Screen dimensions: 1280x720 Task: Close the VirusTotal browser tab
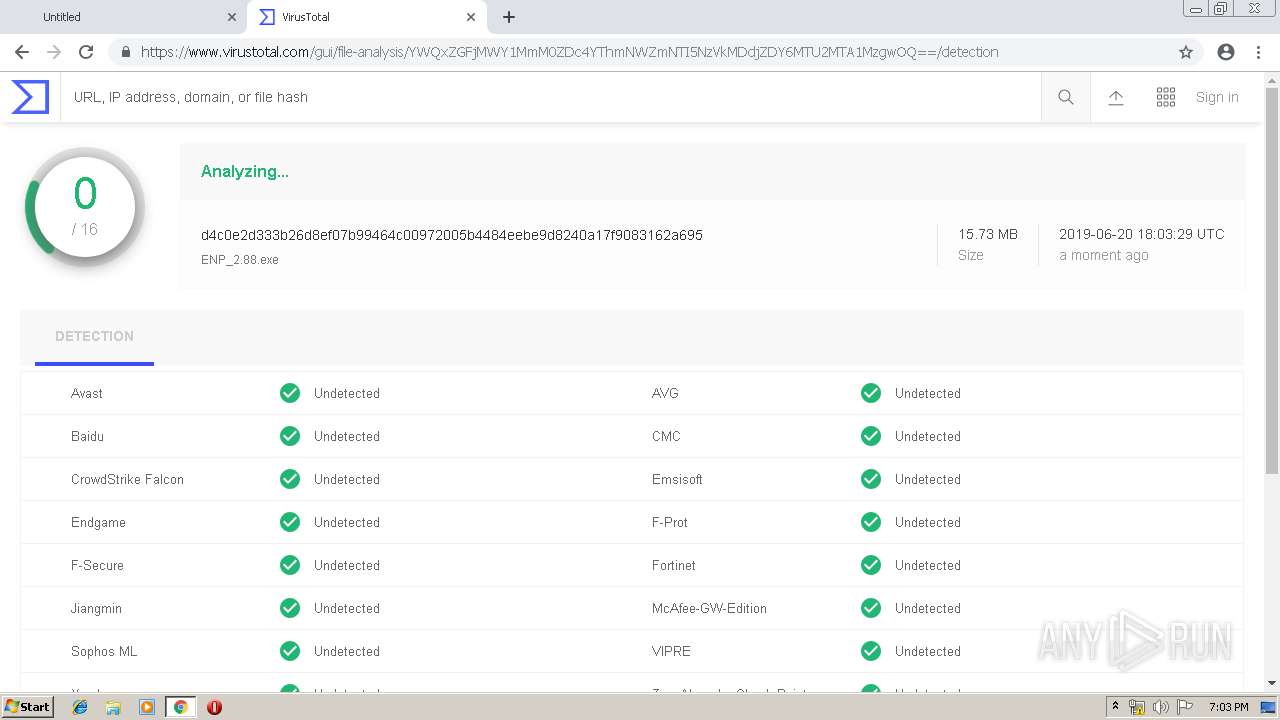[471, 17]
